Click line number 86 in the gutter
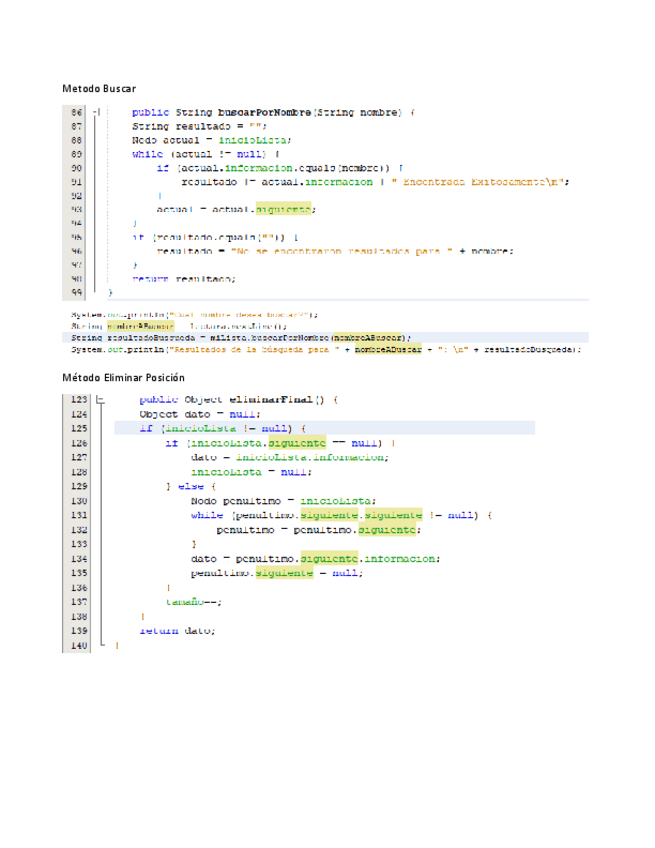Image resolution: width=655 pixels, height=848 pixels. pyautogui.click(x=76, y=113)
